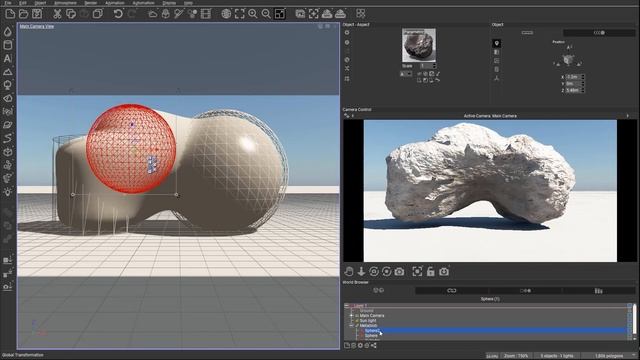The height and width of the screenshot is (360, 640).
Task: Click the Main Camera View title link
Action: pos(37,26)
